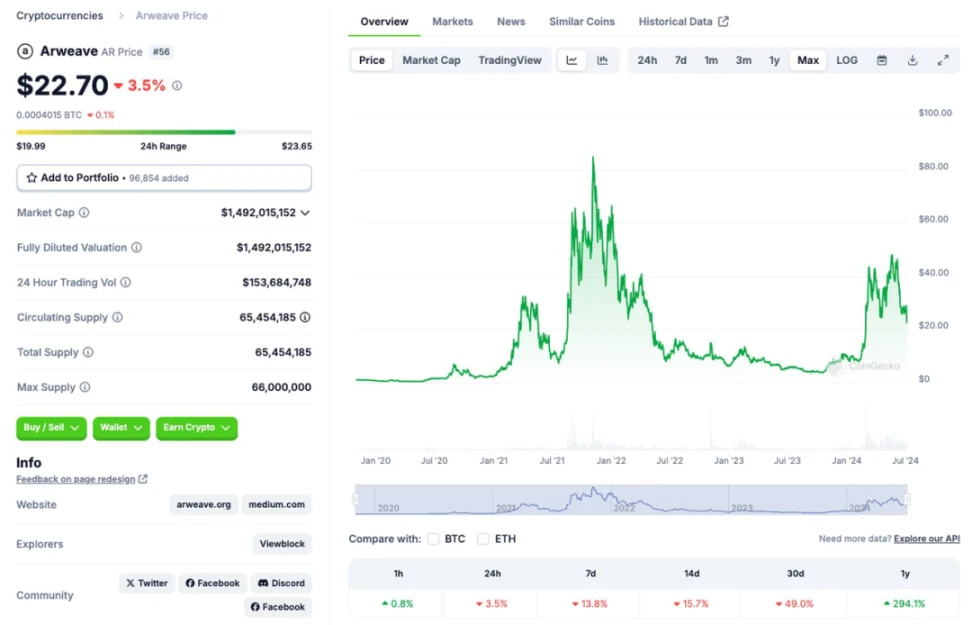The width and height of the screenshot is (972, 625).
Task: Switch to the Markets tab
Action: click(x=452, y=21)
